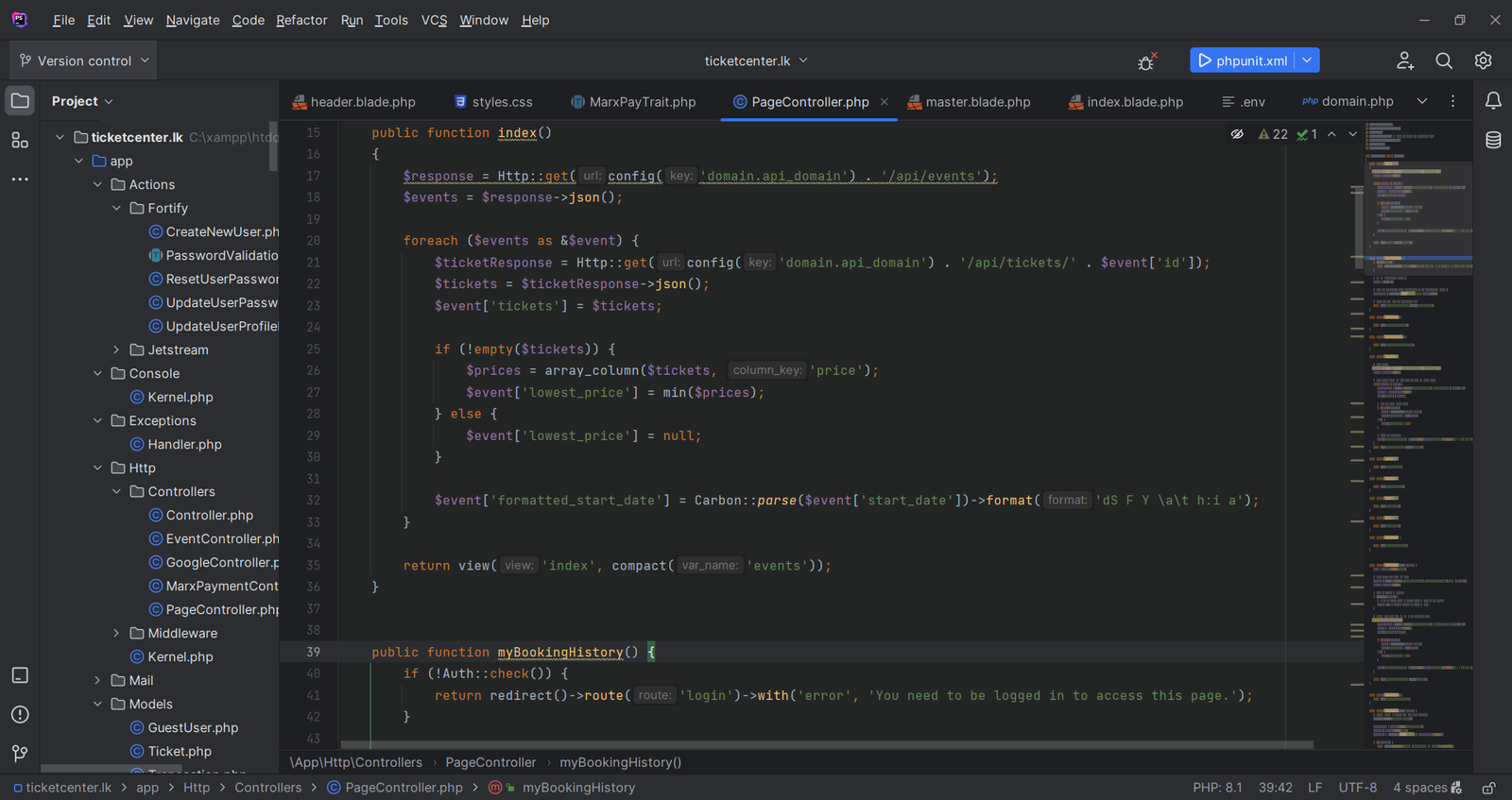Open the VCS menu
This screenshot has width=1512, height=800.
coord(434,20)
